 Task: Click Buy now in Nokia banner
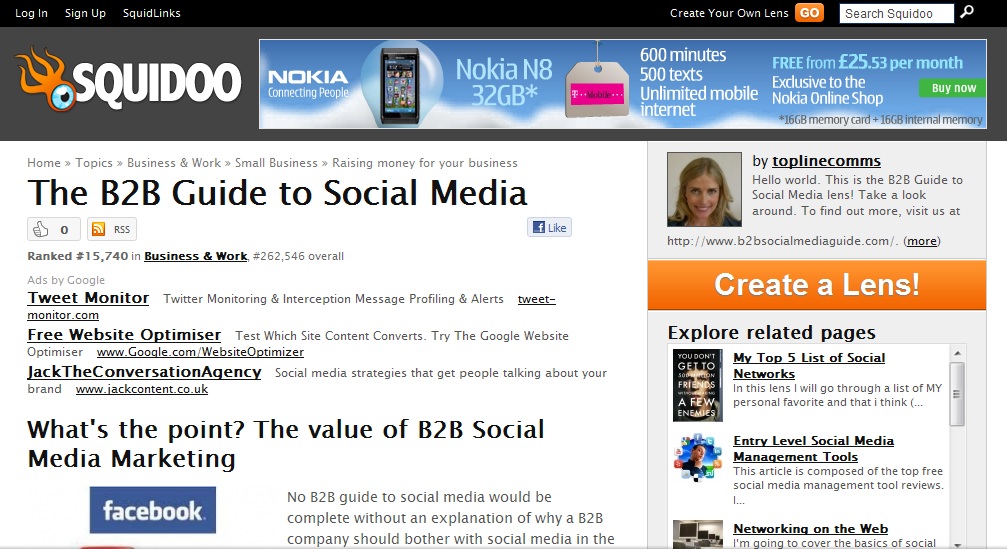point(953,88)
